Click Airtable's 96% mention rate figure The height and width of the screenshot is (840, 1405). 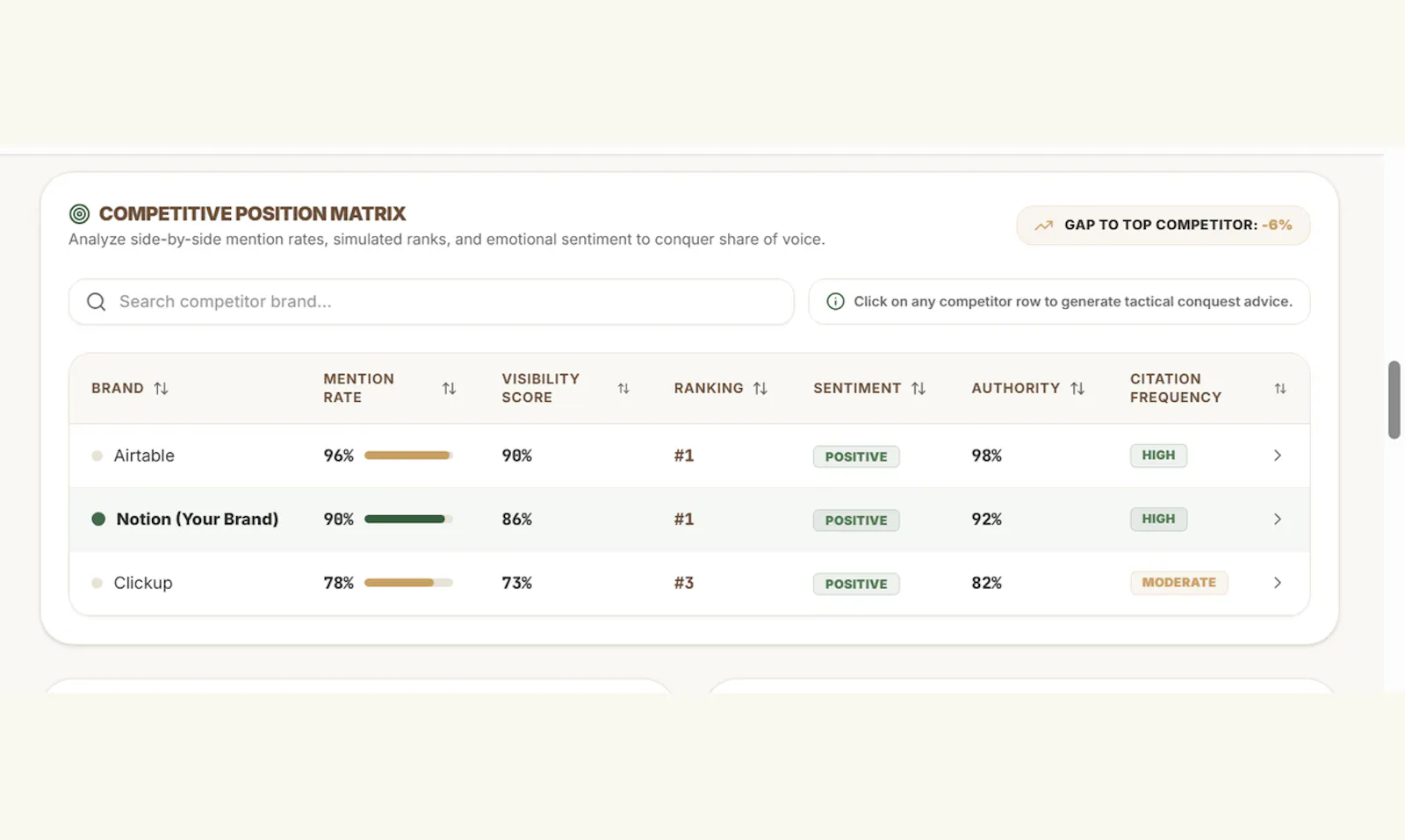pyautogui.click(x=339, y=456)
